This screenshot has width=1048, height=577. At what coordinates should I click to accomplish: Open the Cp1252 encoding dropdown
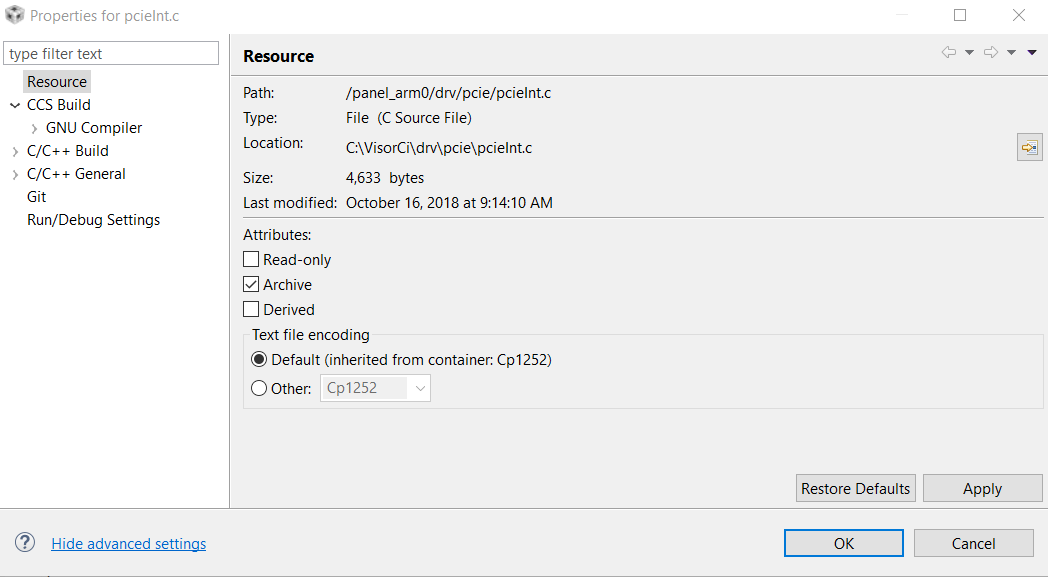(420, 388)
